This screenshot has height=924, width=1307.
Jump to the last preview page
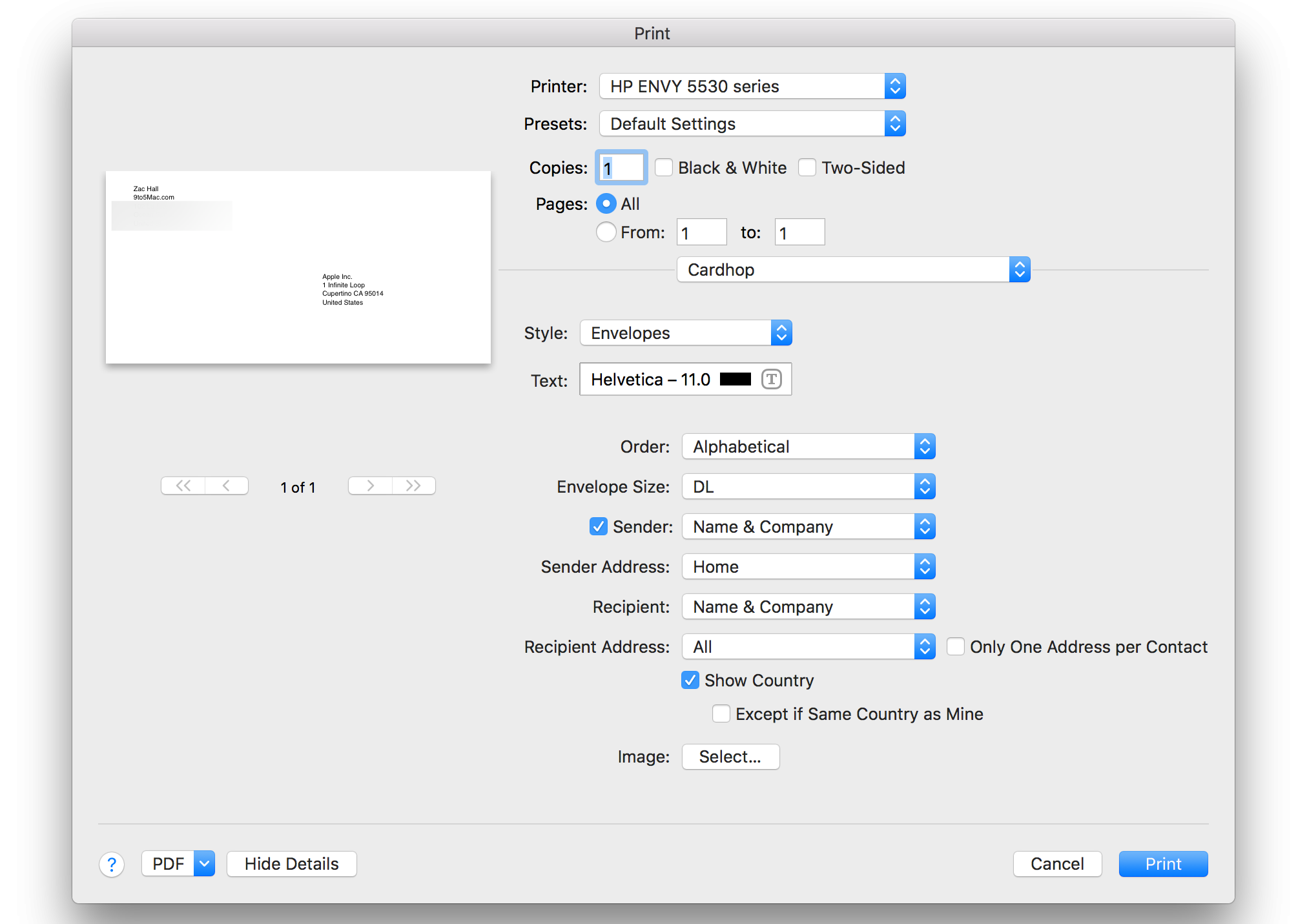[x=414, y=486]
